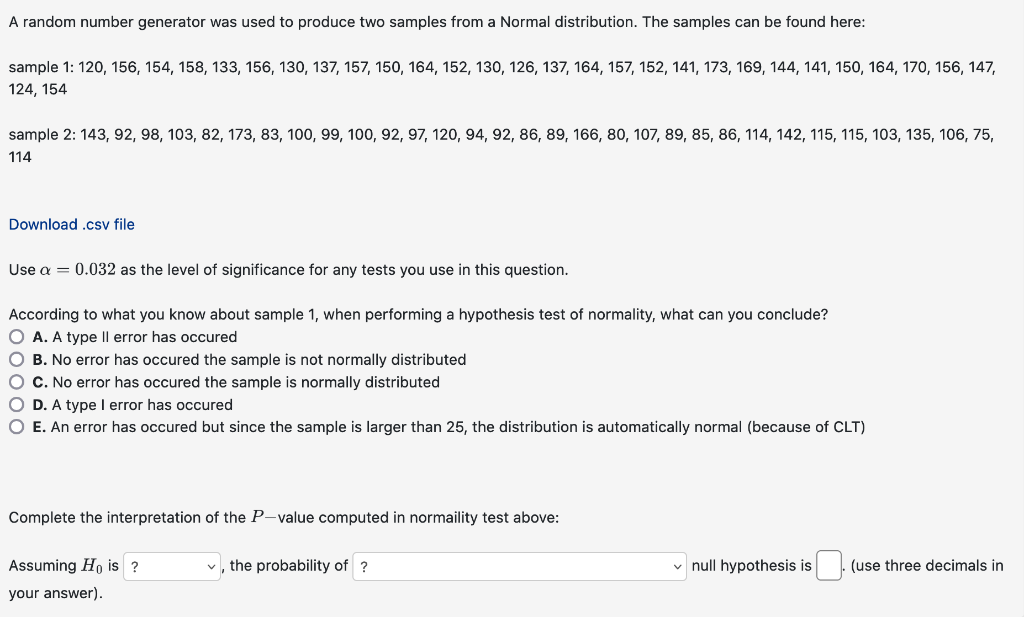Open the 'the probability of' dropdown
The image size is (1024, 617).
(x=519, y=565)
